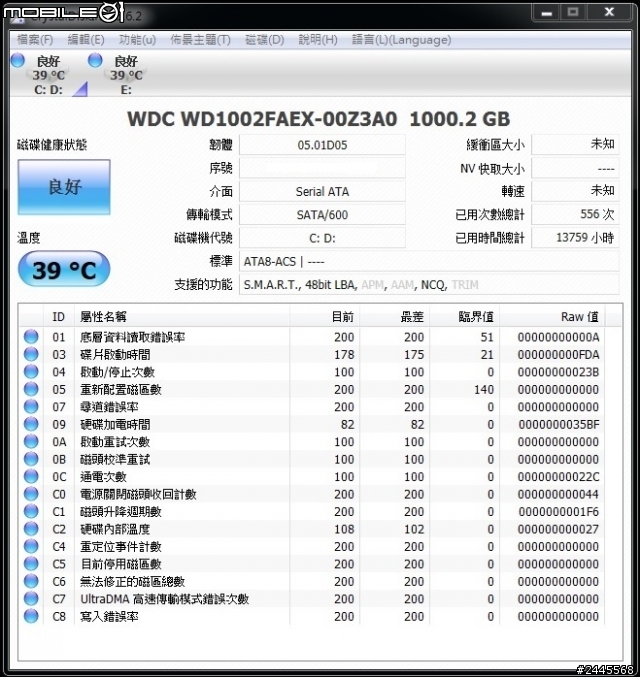The height and width of the screenshot is (678, 640).
Task: Select the UltraDMA 高速傳輸模式錯誤次數 row name
Action: pos(164,599)
